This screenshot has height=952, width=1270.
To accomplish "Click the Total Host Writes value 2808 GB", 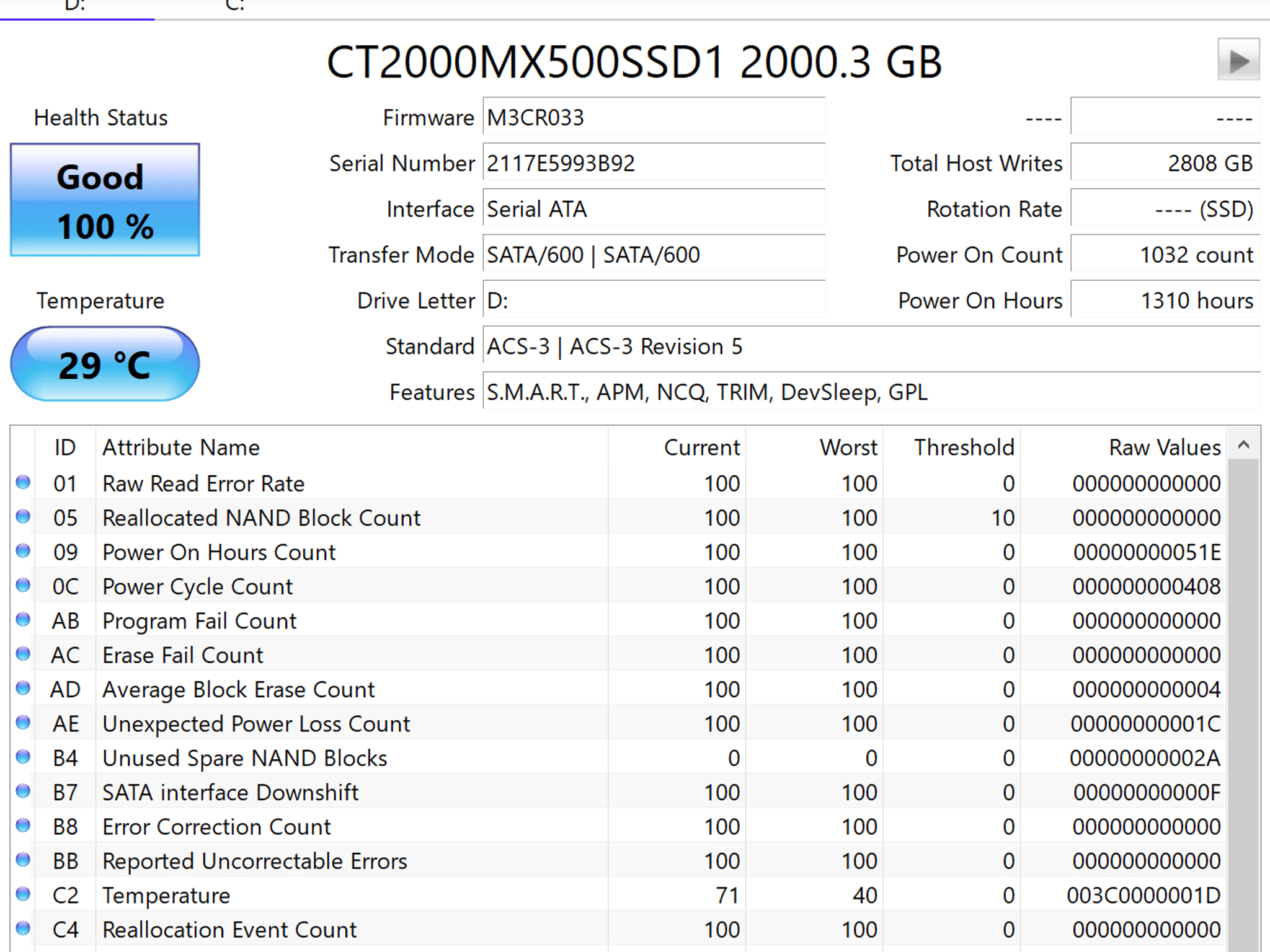I will pos(1166,163).
